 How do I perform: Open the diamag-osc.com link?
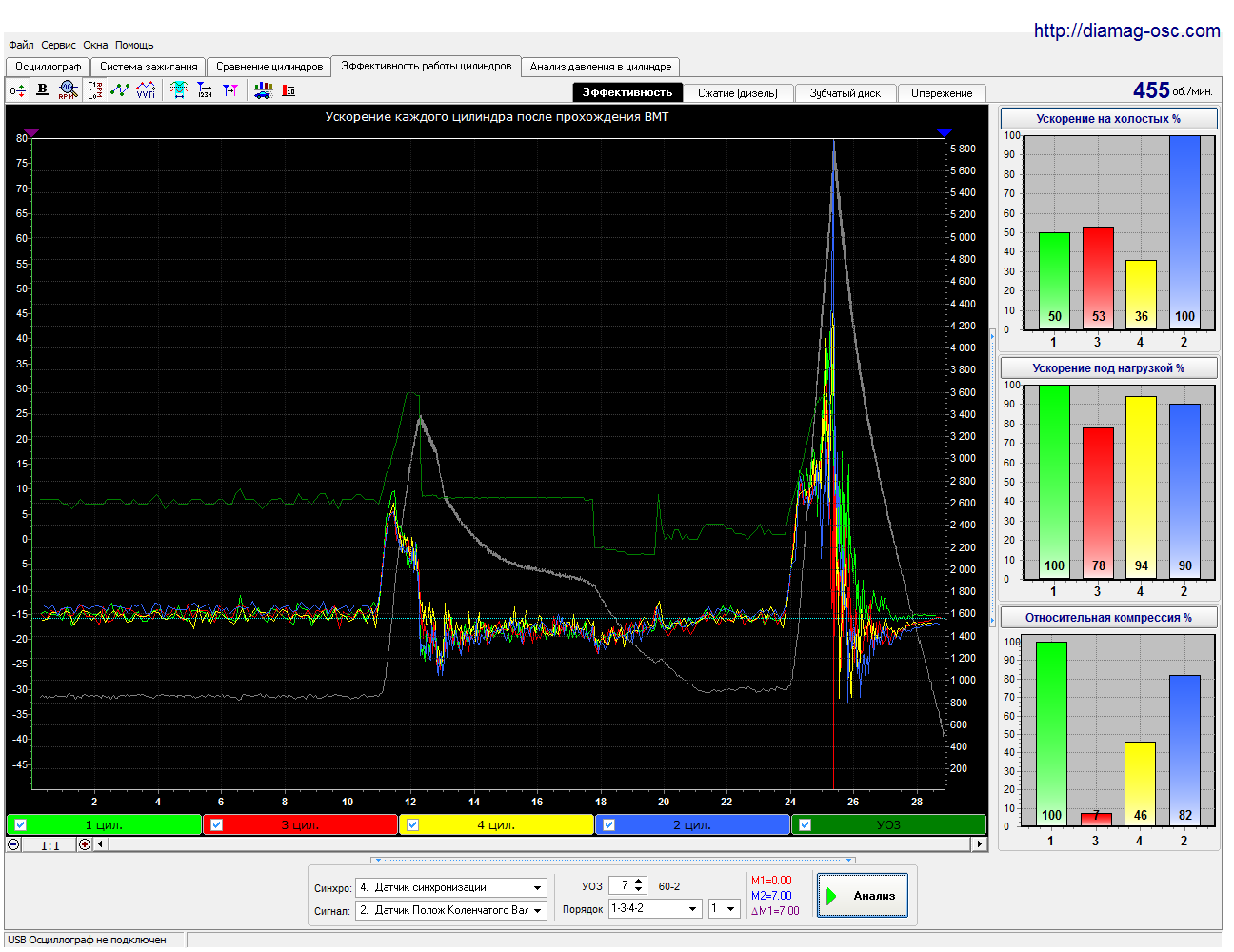pyautogui.click(x=1126, y=30)
